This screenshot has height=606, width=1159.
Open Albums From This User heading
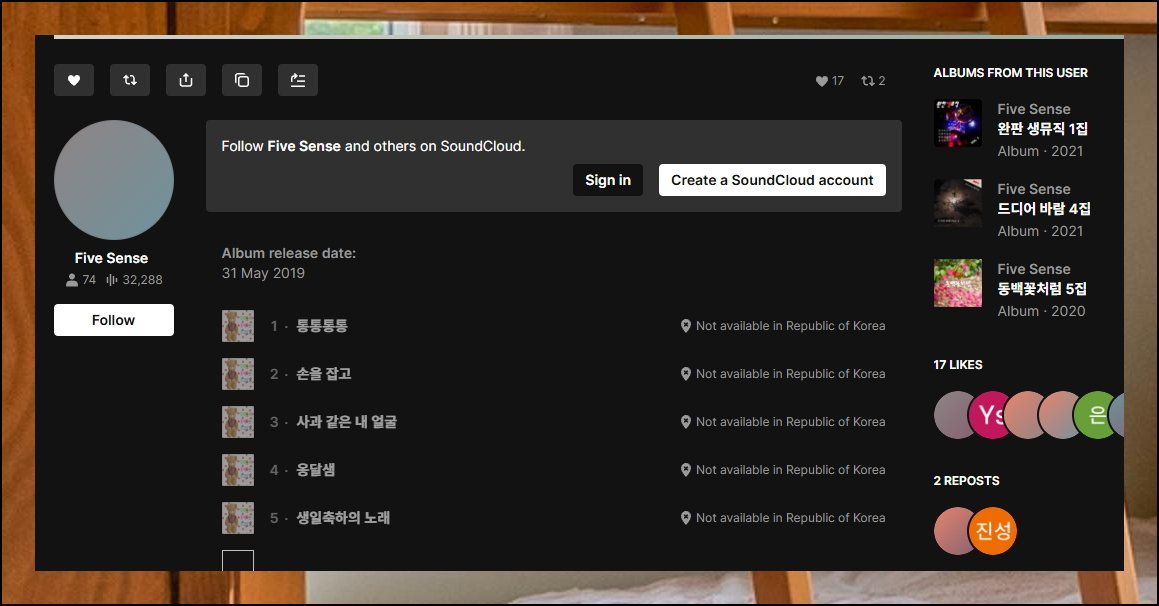1010,72
